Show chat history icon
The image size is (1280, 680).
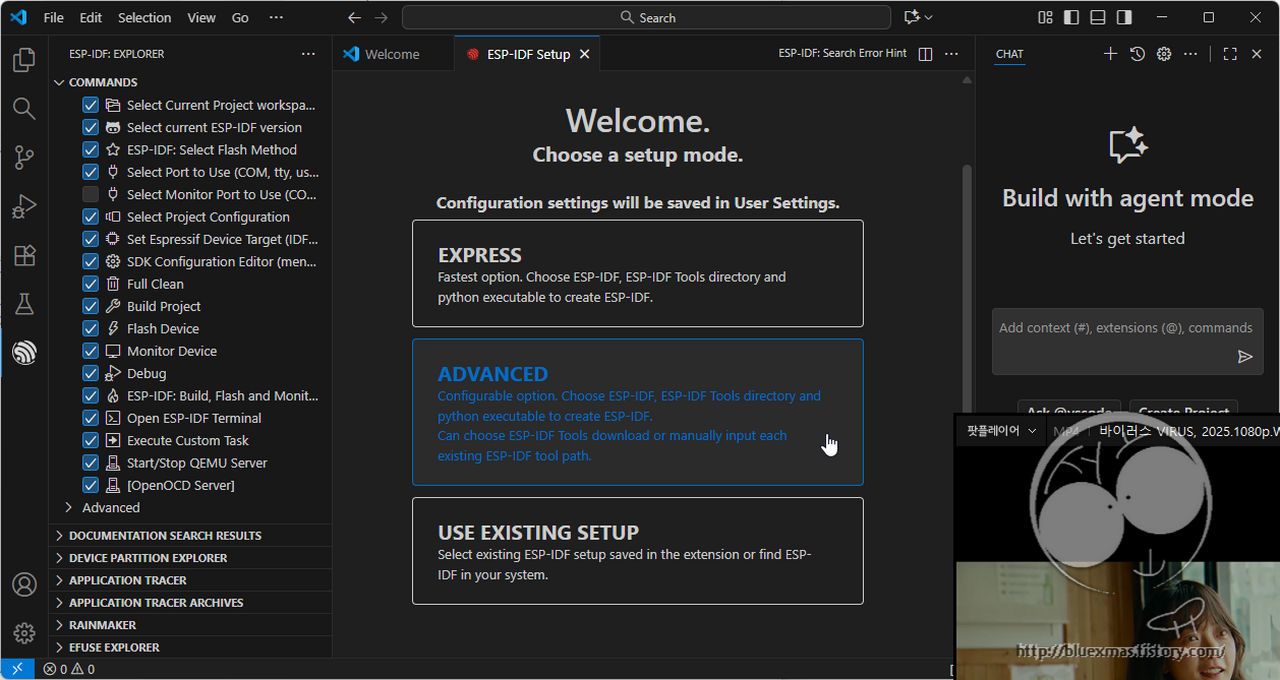click(x=1137, y=54)
